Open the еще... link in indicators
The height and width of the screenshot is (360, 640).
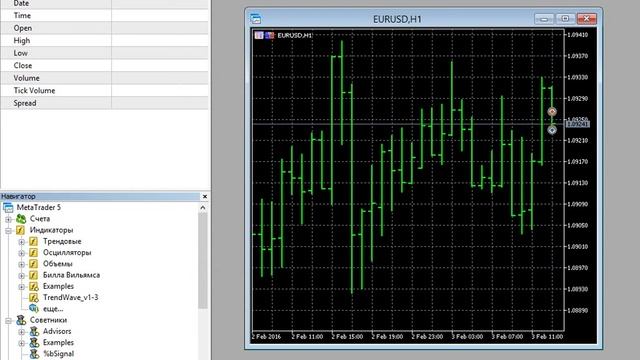pyautogui.click(x=53, y=309)
